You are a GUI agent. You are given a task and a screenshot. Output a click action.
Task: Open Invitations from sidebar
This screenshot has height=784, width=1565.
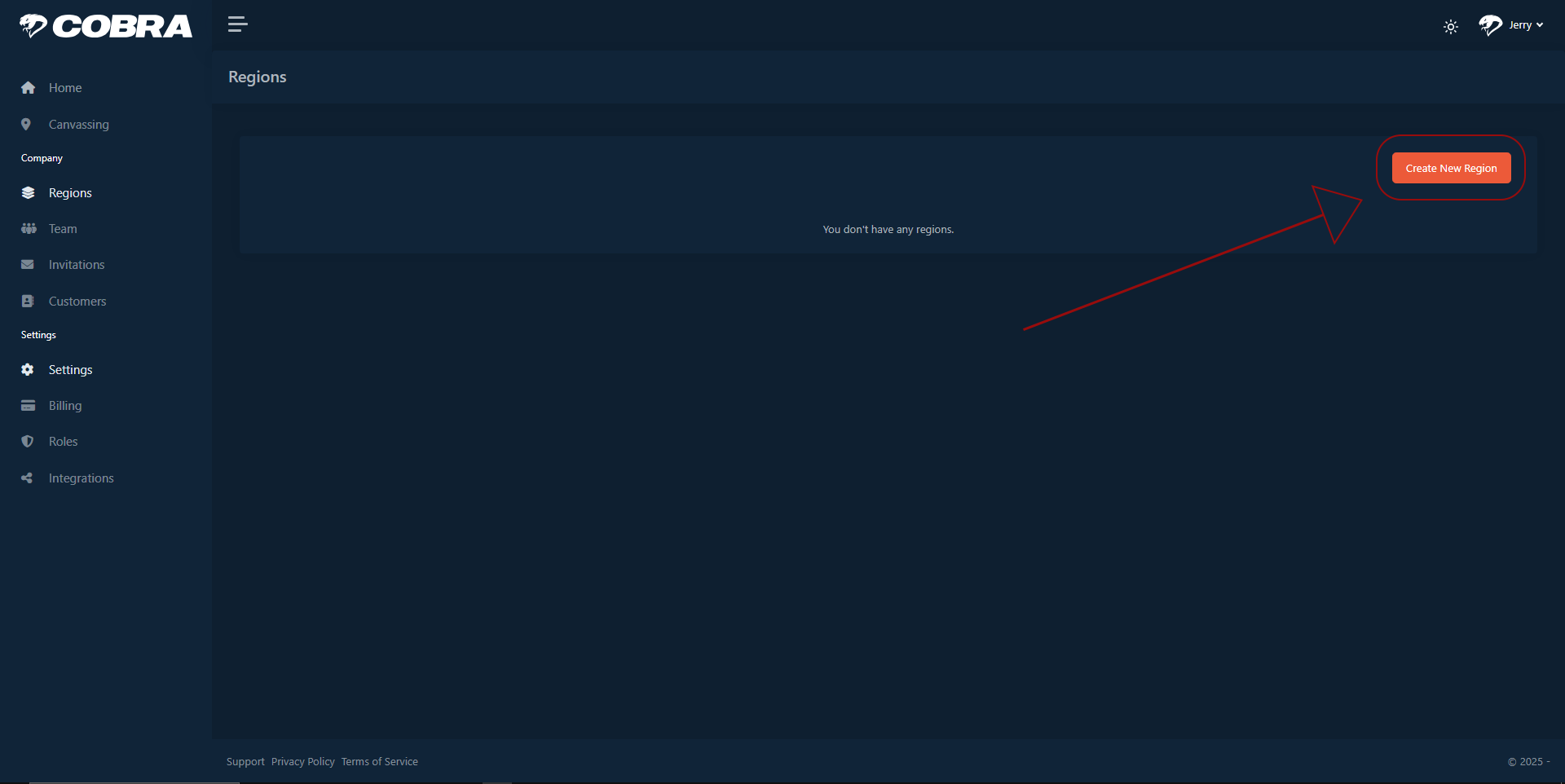[x=77, y=265]
